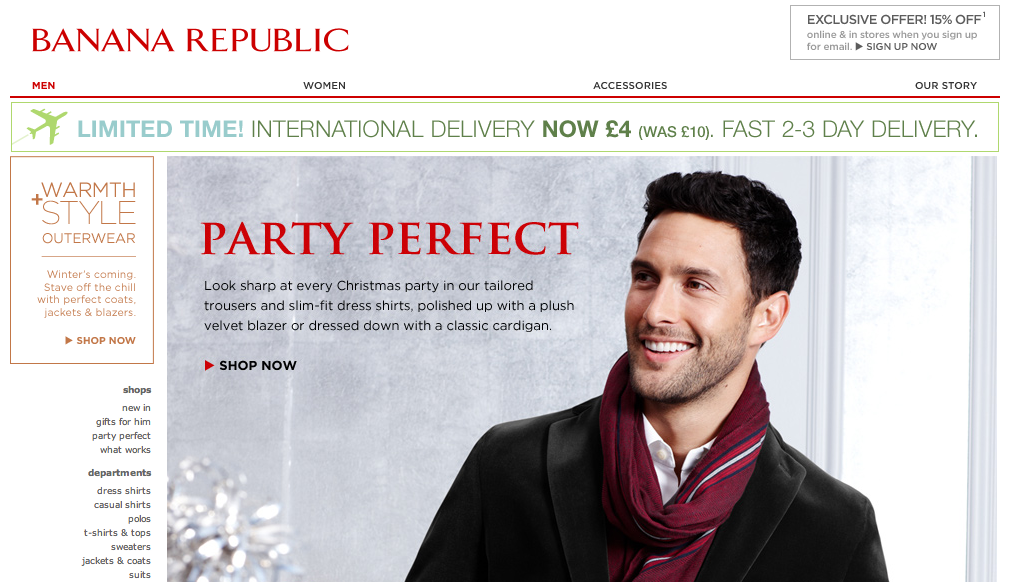Open the MEN navigation tab
This screenshot has height=582, width=1010.
(x=44, y=86)
